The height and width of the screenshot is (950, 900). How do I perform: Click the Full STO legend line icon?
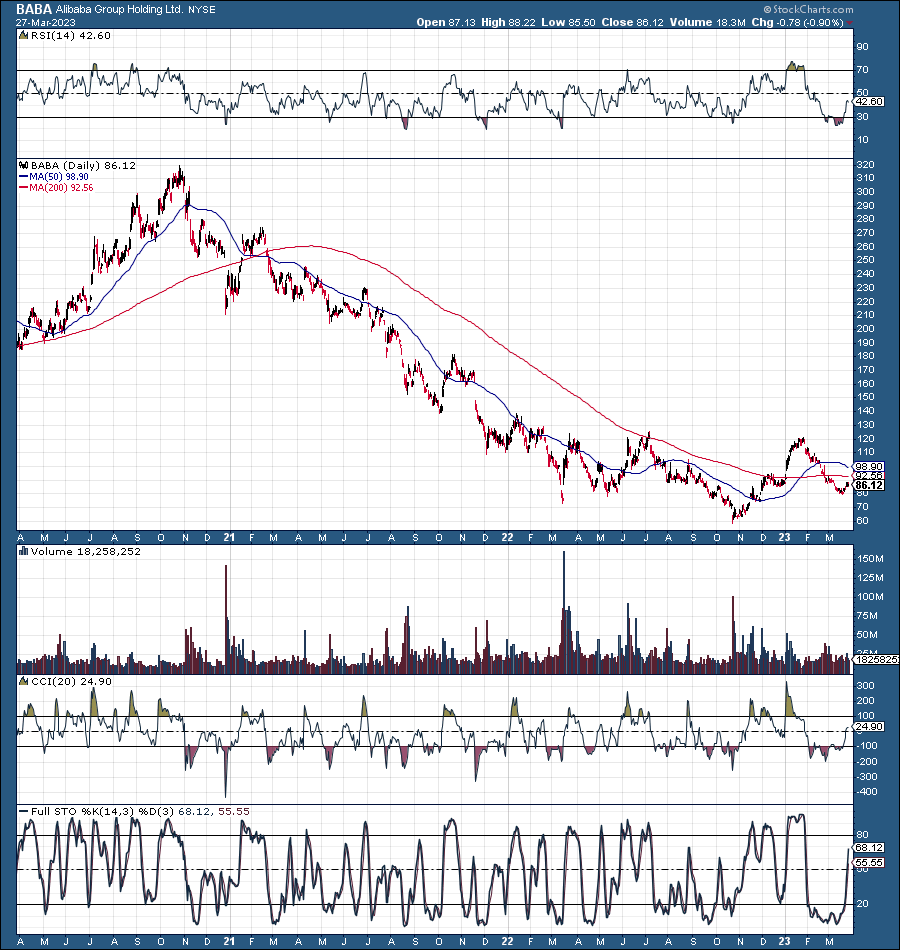point(24,811)
